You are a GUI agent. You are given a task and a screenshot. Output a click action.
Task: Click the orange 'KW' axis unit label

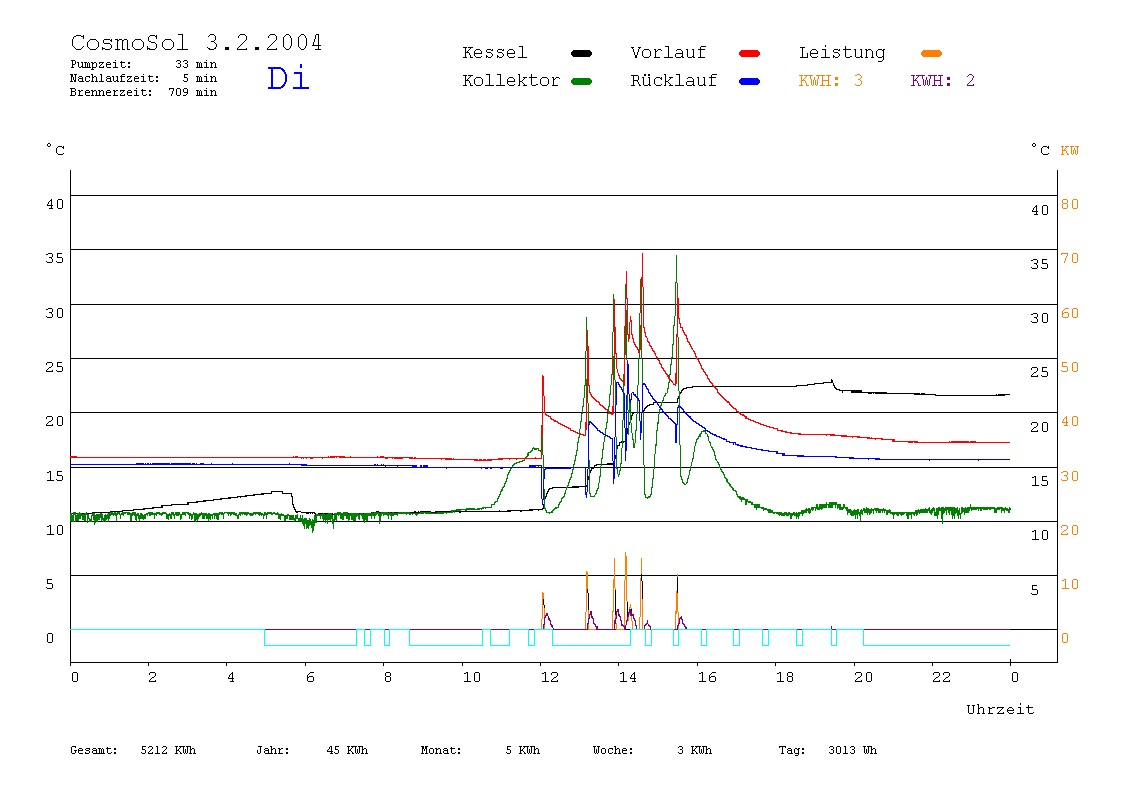(1070, 151)
